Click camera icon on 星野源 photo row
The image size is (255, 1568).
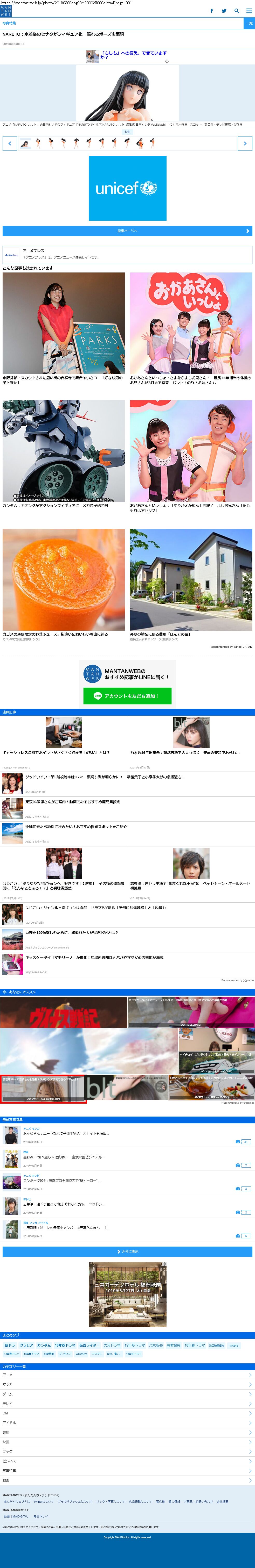(x=237, y=1165)
